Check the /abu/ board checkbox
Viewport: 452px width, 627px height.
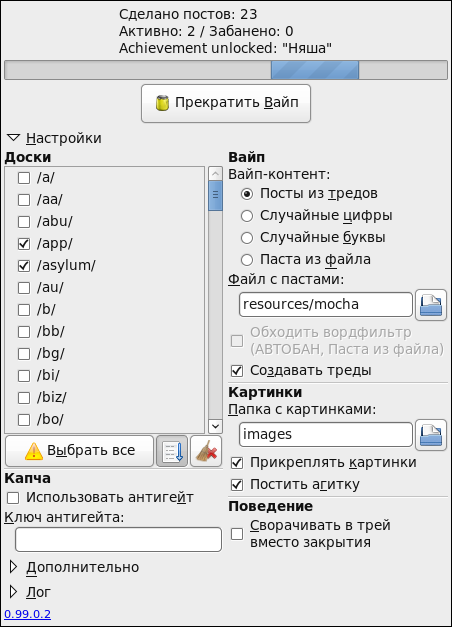[x=24, y=222]
